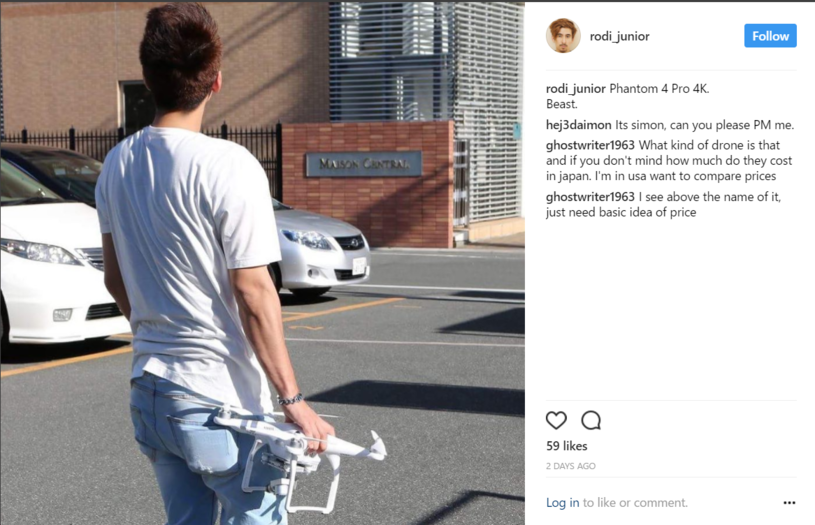This screenshot has height=525, width=815.
Task: Click the 'to like or comment' text
Action: click(635, 503)
